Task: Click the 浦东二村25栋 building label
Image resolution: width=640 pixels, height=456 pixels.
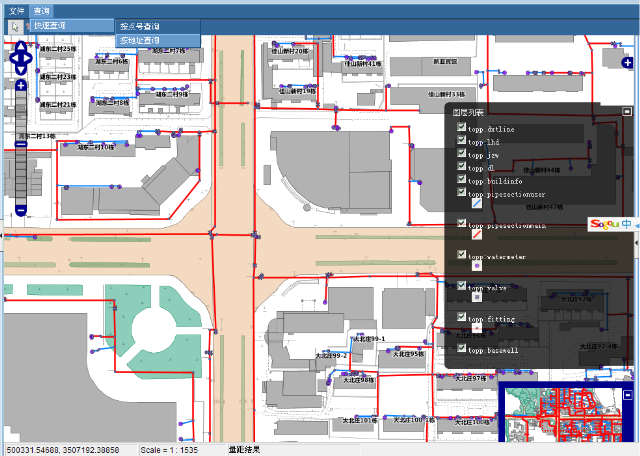Action: [x=58, y=49]
